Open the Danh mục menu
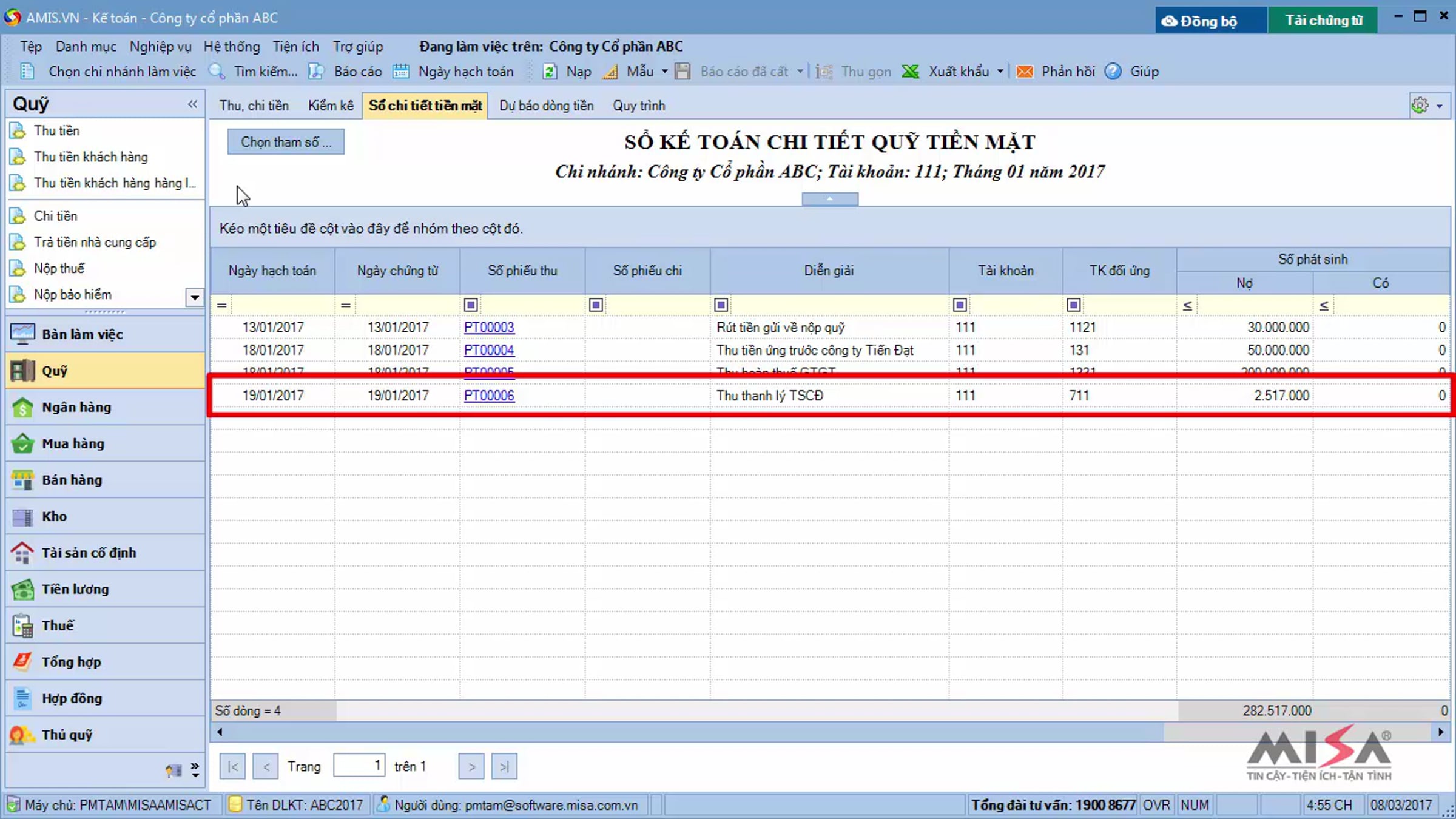 tap(86, 47)
